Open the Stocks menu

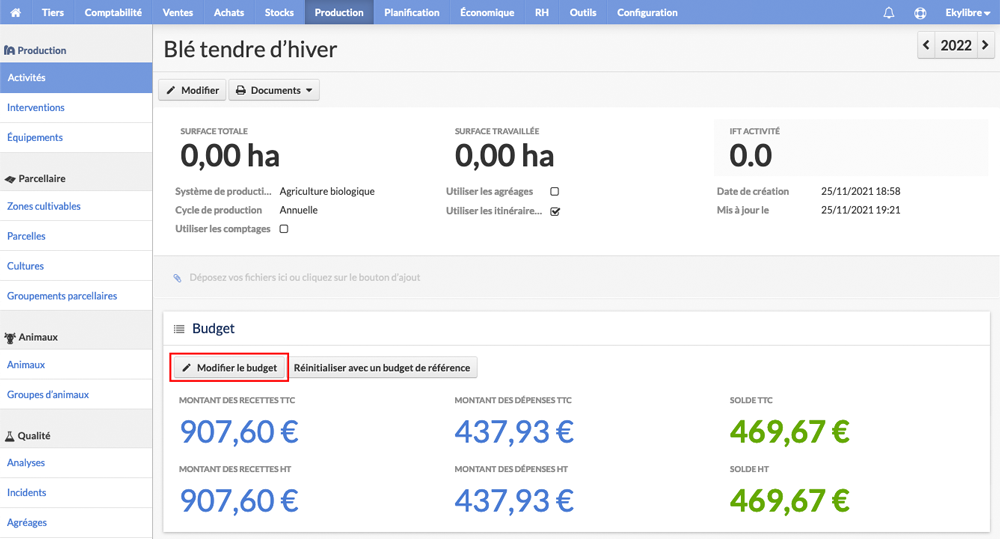click(x=279, y=12)
